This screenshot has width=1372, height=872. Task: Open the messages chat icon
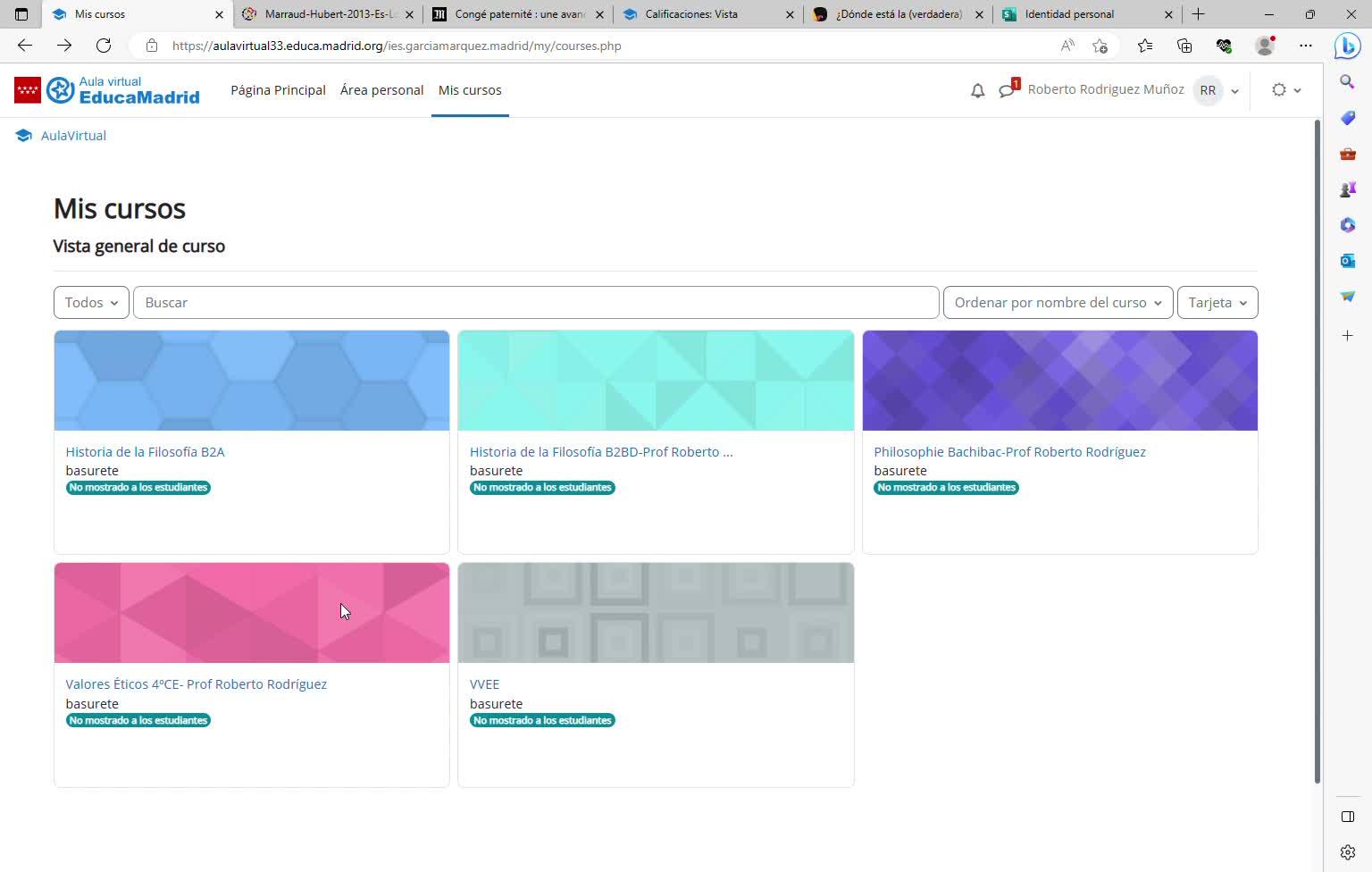tap(1008, 90)
